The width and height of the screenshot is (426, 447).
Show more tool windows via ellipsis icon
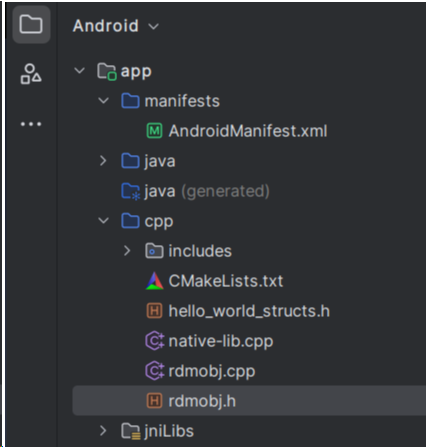click(x=31, y=124)
